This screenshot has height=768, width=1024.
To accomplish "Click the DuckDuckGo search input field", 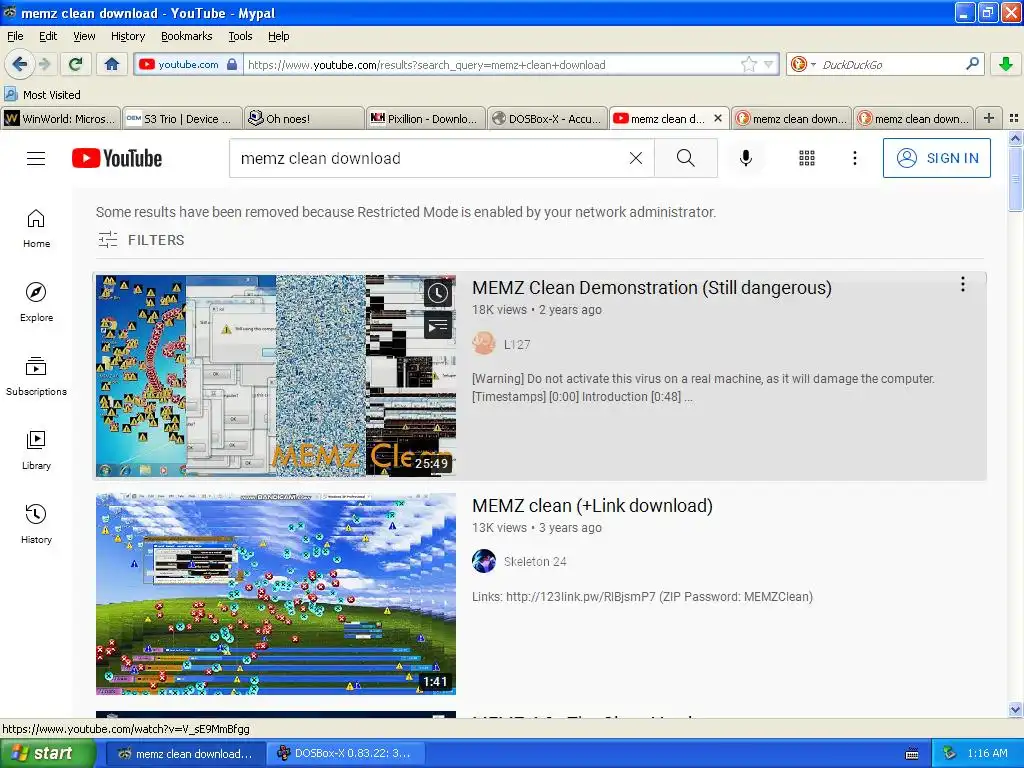I will coord(889,64).
